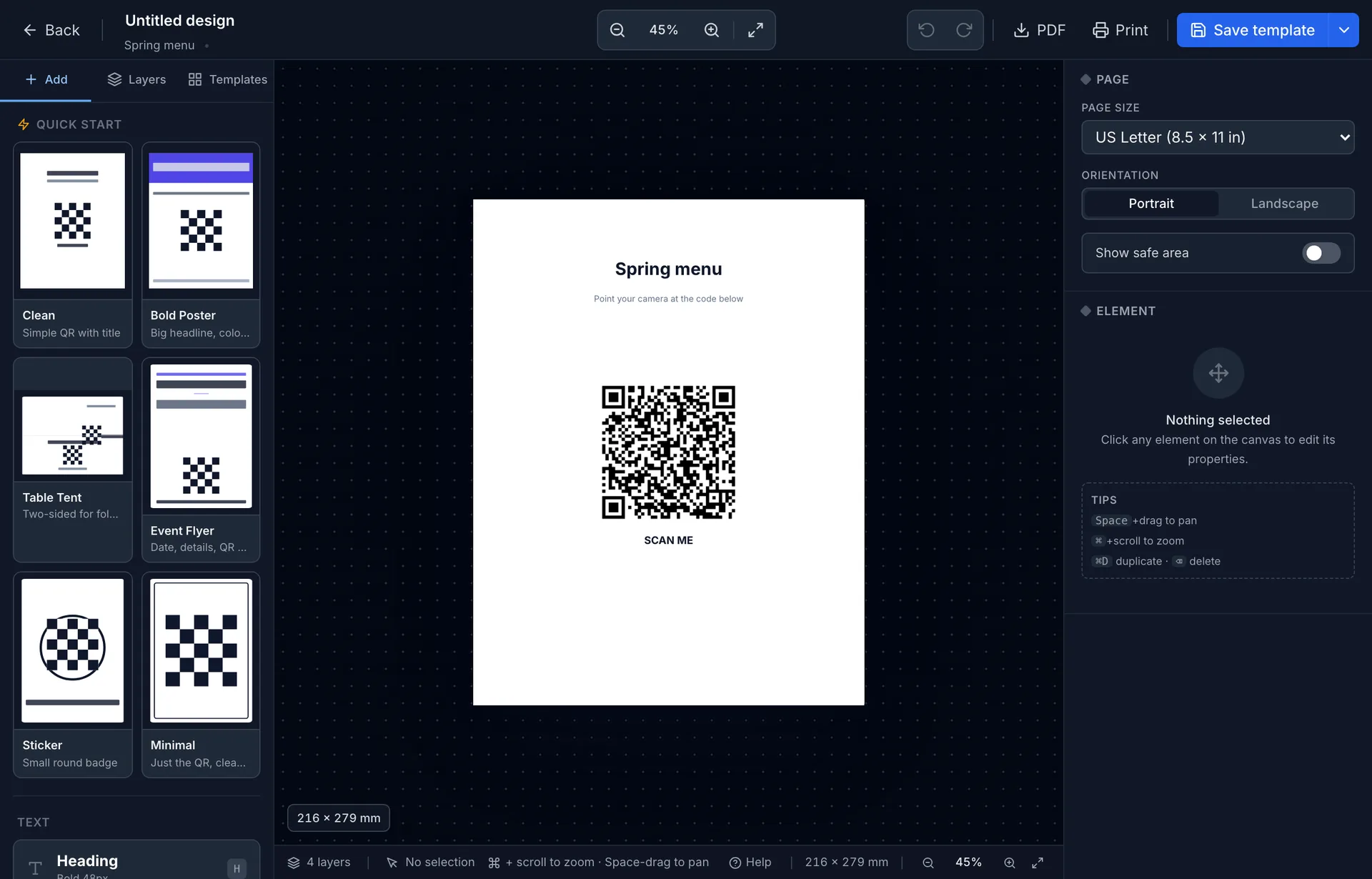Image resolution: width=1372 pixels, height=879 pixels.
Task: Choose the Event Flyer template
Action: [x=201, y=460]
